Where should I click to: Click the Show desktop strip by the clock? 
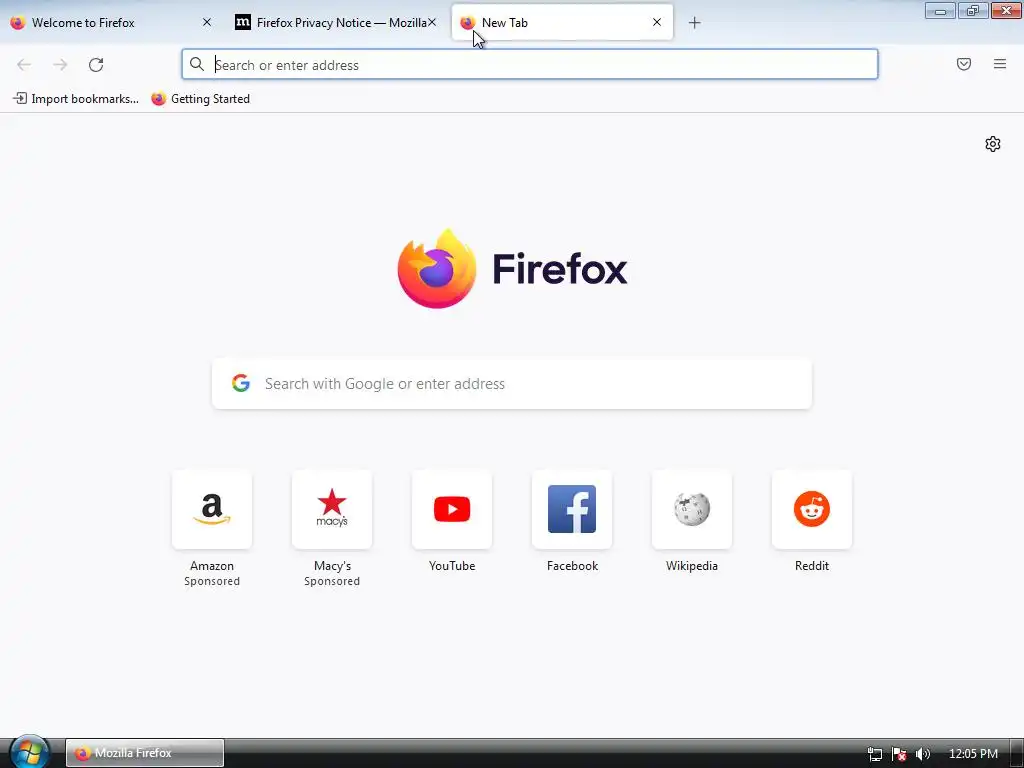[1017, 753]
